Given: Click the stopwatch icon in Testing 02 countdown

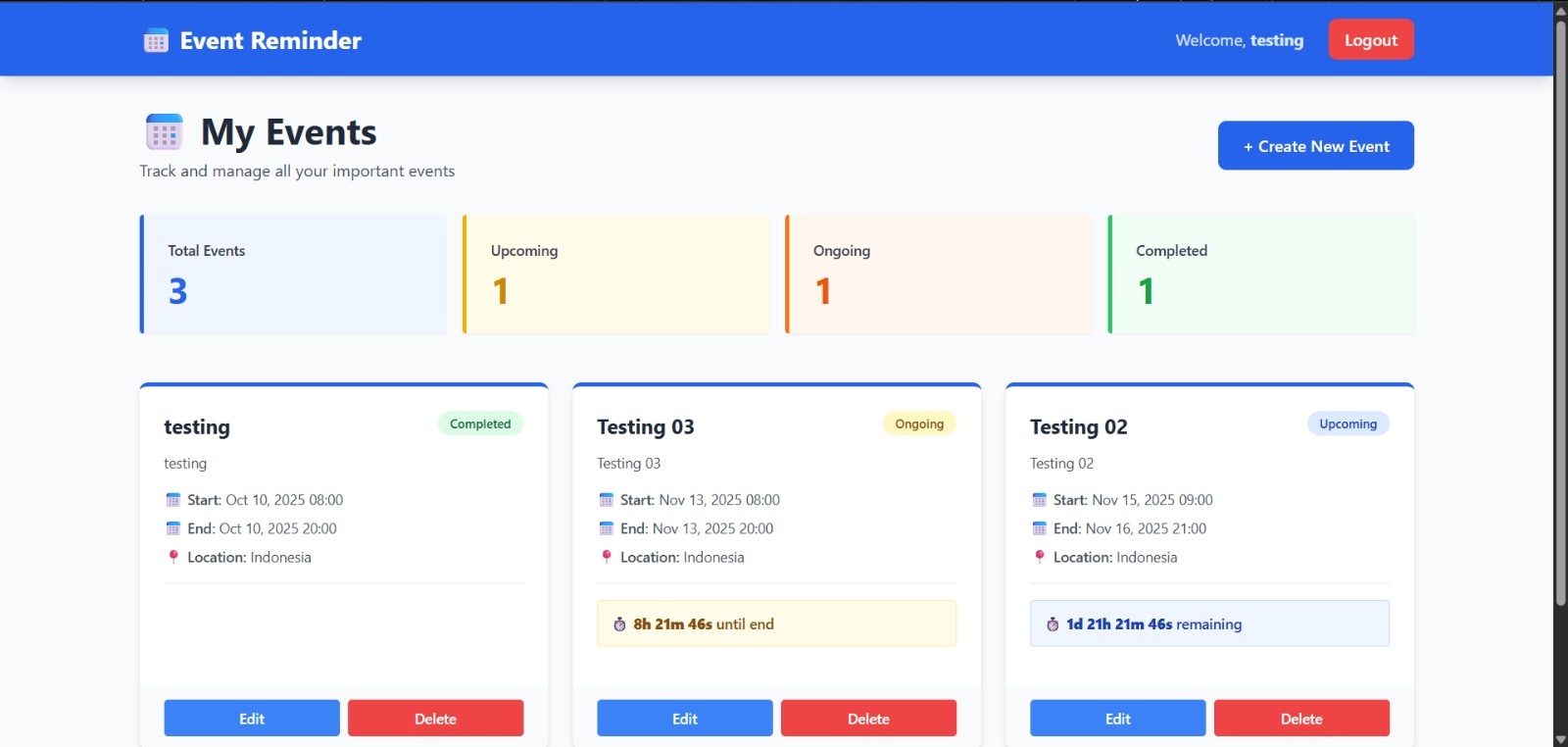Looking at the screenshot, I should tap(1053, 624).
